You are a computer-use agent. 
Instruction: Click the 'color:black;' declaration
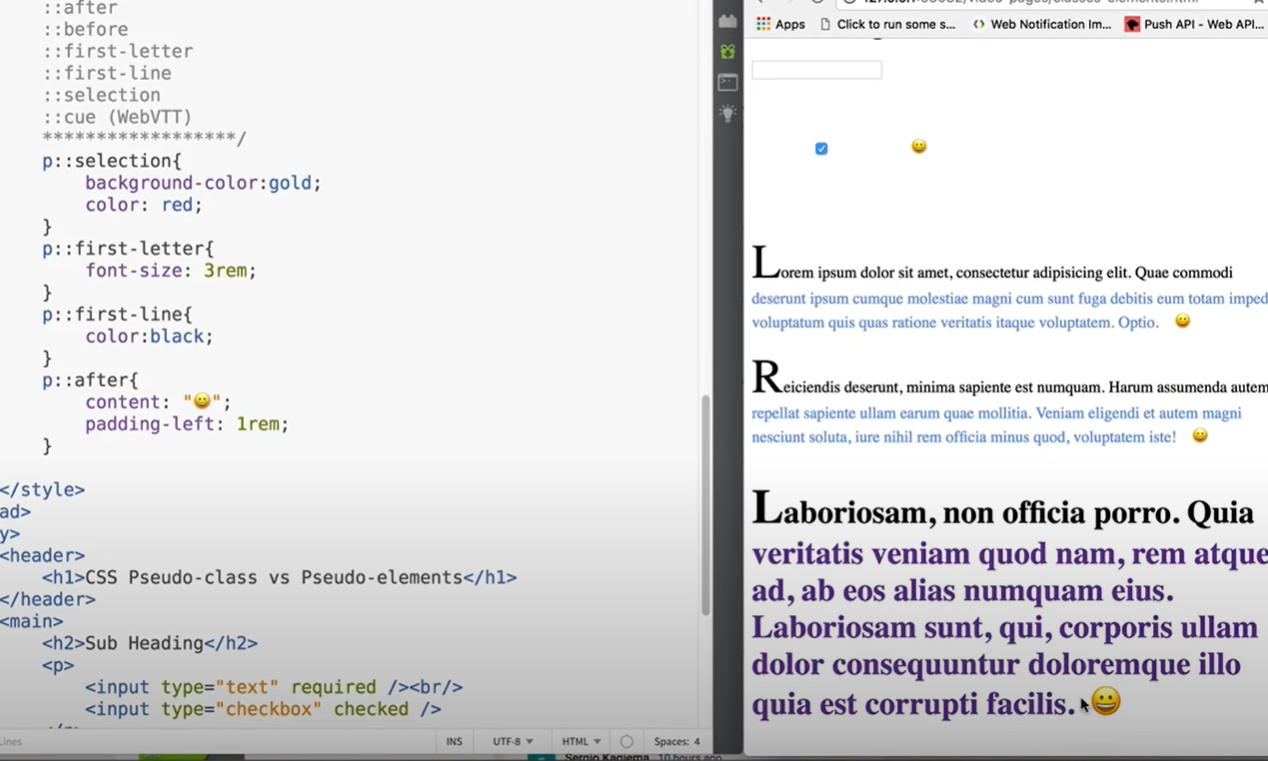(x=149, y=337)
